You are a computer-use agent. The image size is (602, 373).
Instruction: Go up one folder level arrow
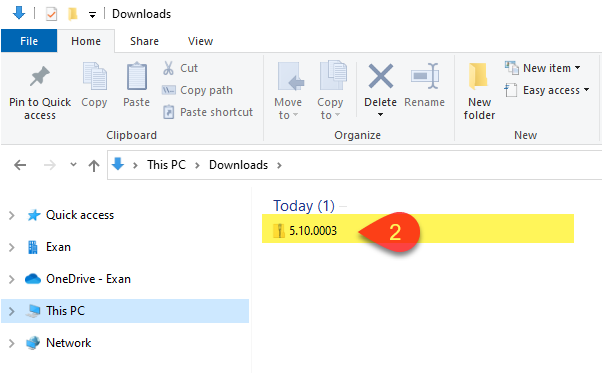94,165
